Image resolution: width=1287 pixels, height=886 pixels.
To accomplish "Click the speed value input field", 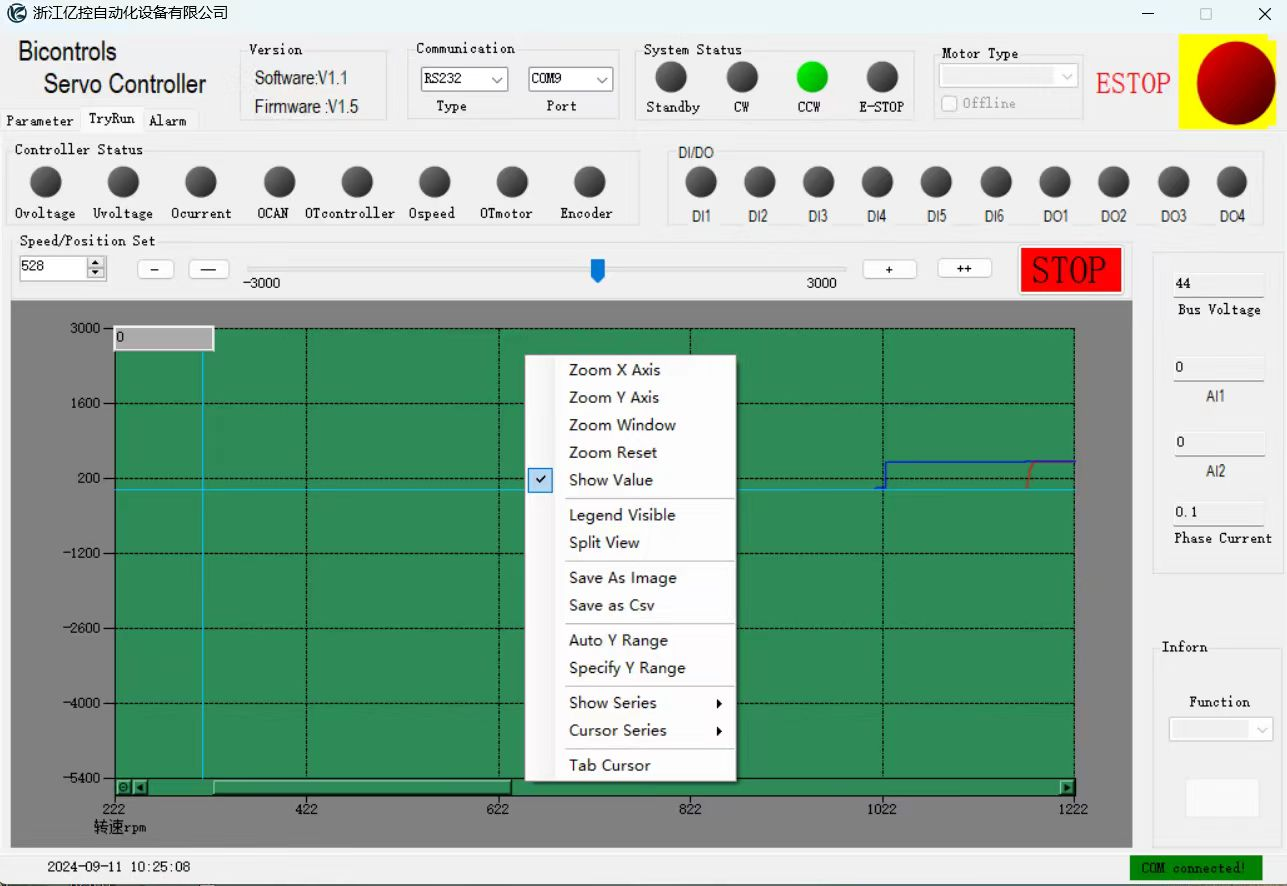I will 52,267.
